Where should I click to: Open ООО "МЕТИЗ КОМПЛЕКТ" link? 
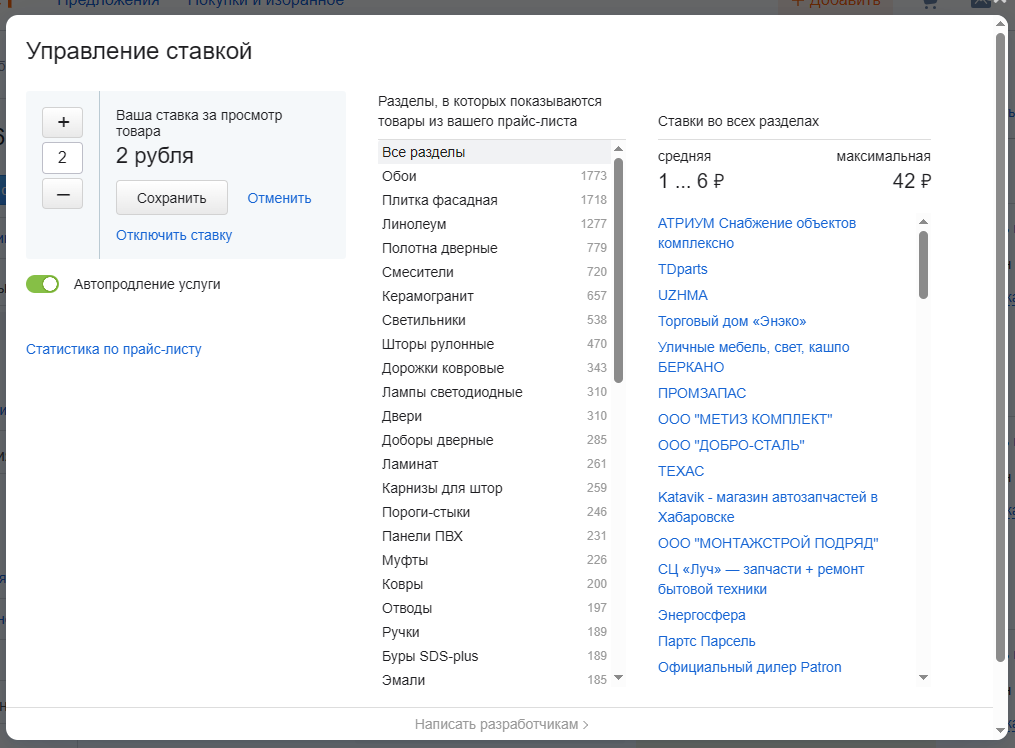pos(744,419)
